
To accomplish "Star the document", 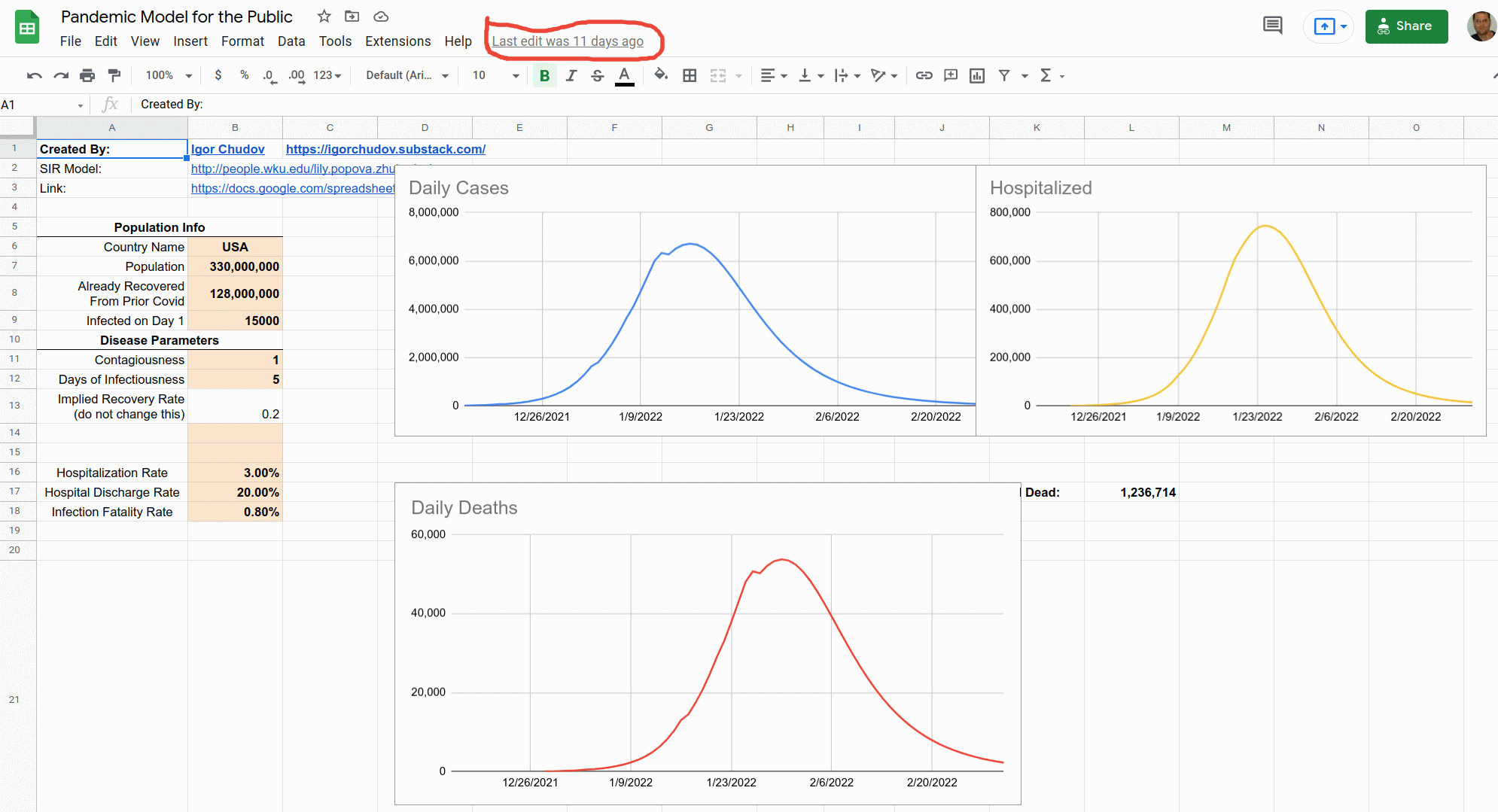I will [x=324, y=16].
